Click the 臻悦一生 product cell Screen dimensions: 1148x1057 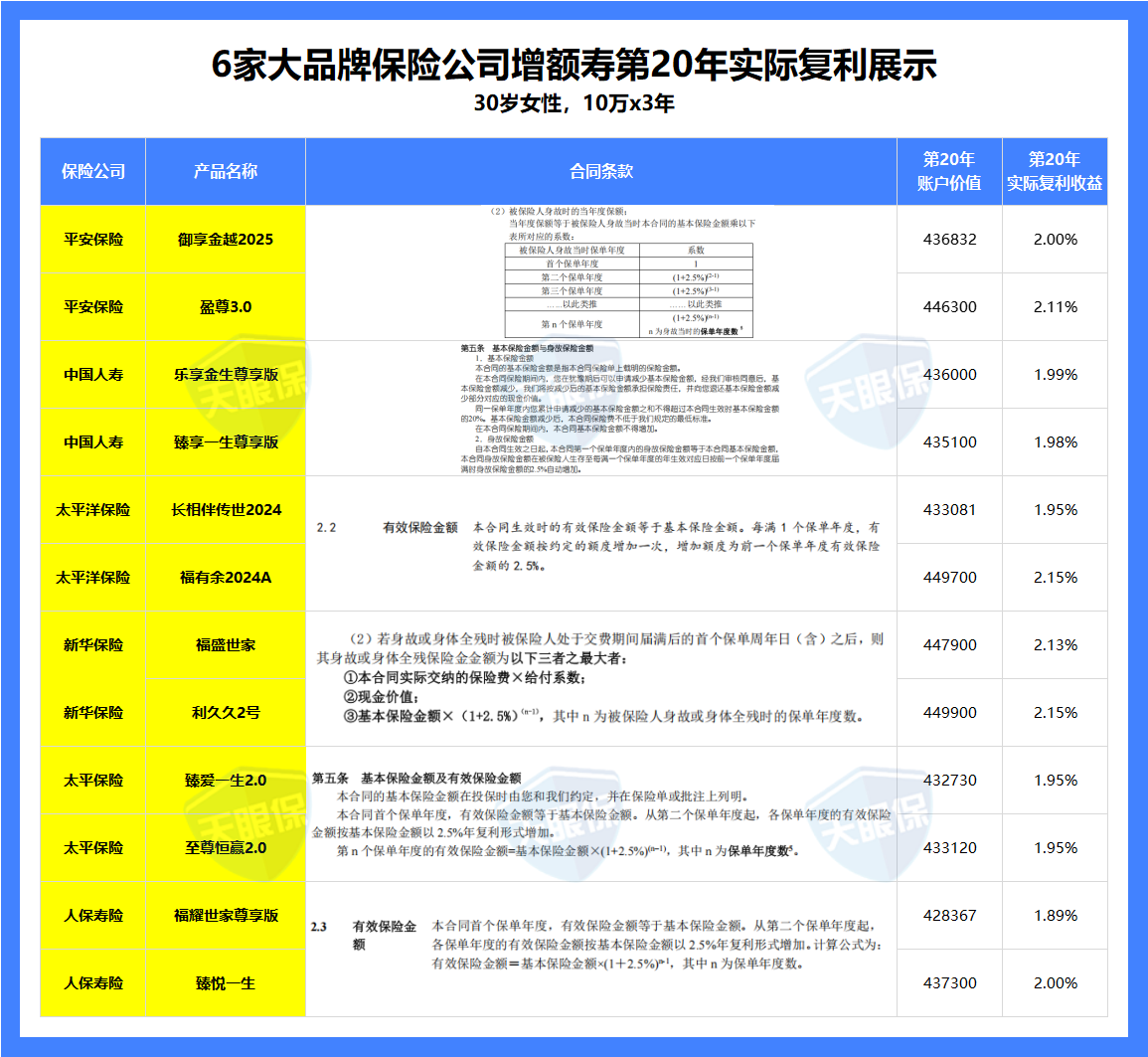click(x=225, y=983)
